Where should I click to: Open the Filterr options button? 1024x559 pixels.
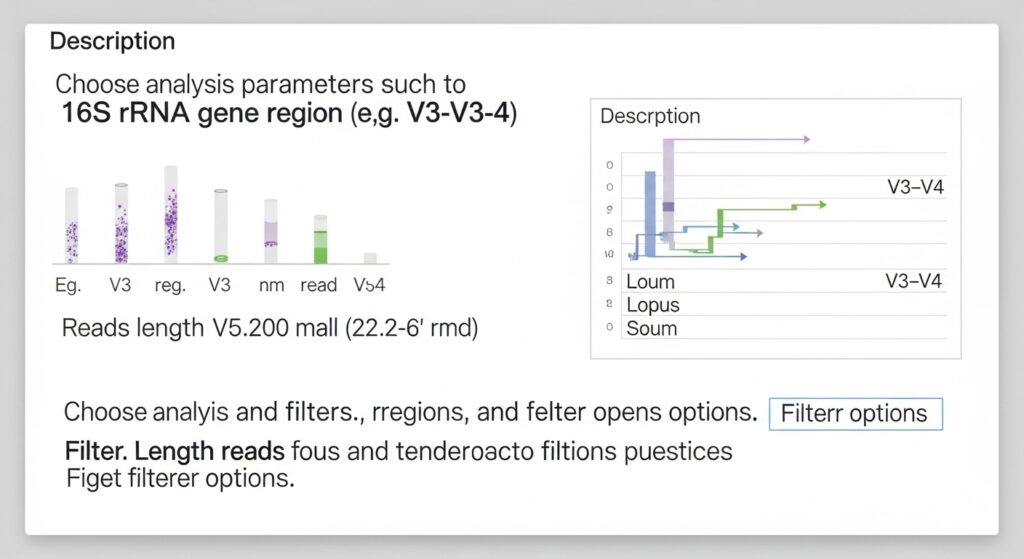click(855, 413)
